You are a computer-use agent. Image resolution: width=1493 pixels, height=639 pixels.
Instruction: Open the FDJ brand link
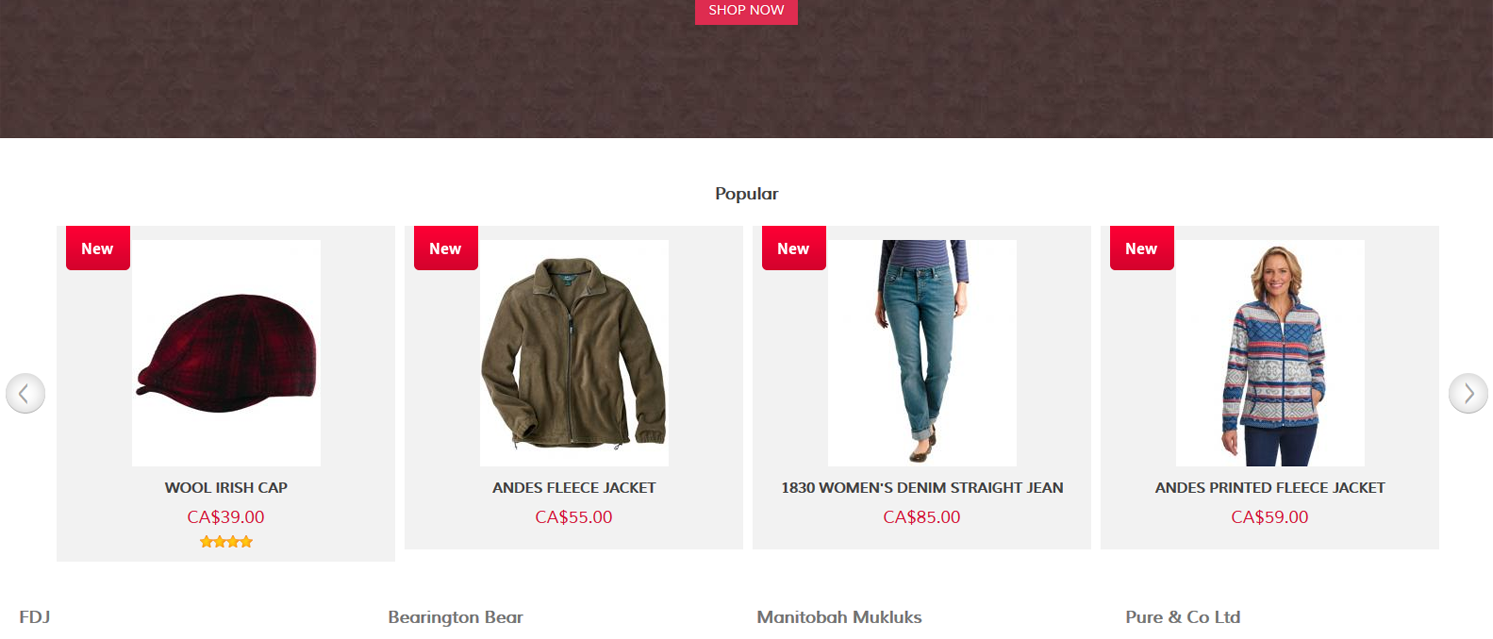[35, 617]
